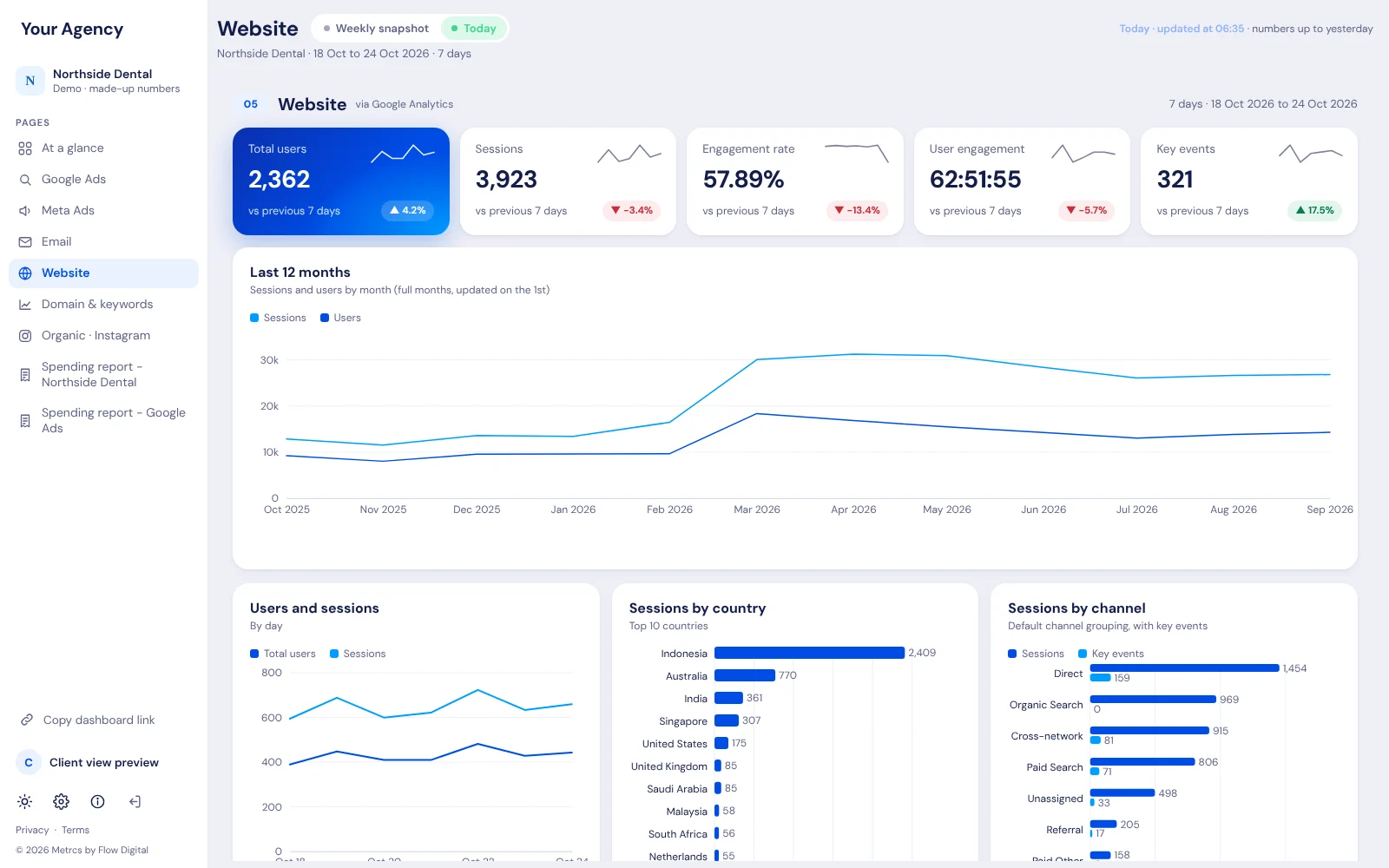Select the Engagement rate metric card
The width and height of the screenshot is (1389, 868).
click(795, 181)
